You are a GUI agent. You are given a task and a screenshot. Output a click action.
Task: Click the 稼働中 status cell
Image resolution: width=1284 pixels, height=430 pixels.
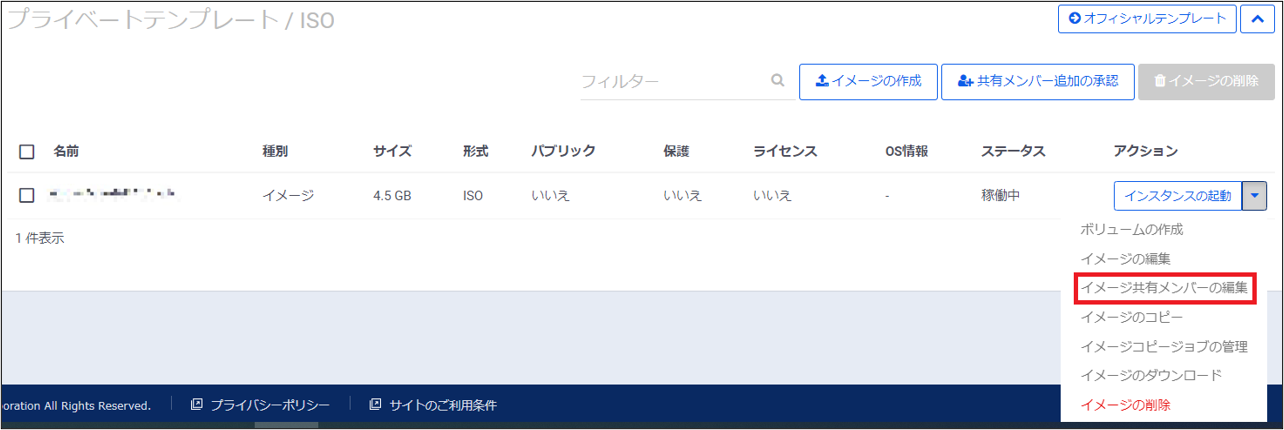click(x=1000, y=196)
